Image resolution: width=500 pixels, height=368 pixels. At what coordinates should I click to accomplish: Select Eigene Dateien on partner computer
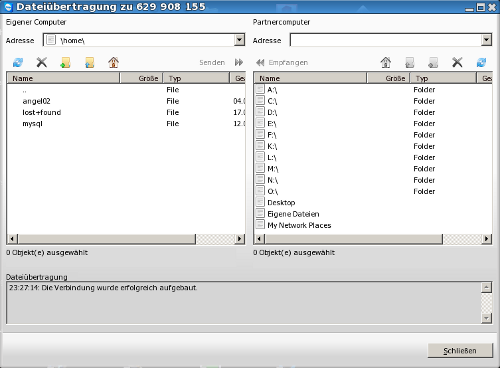coord(373,214)
